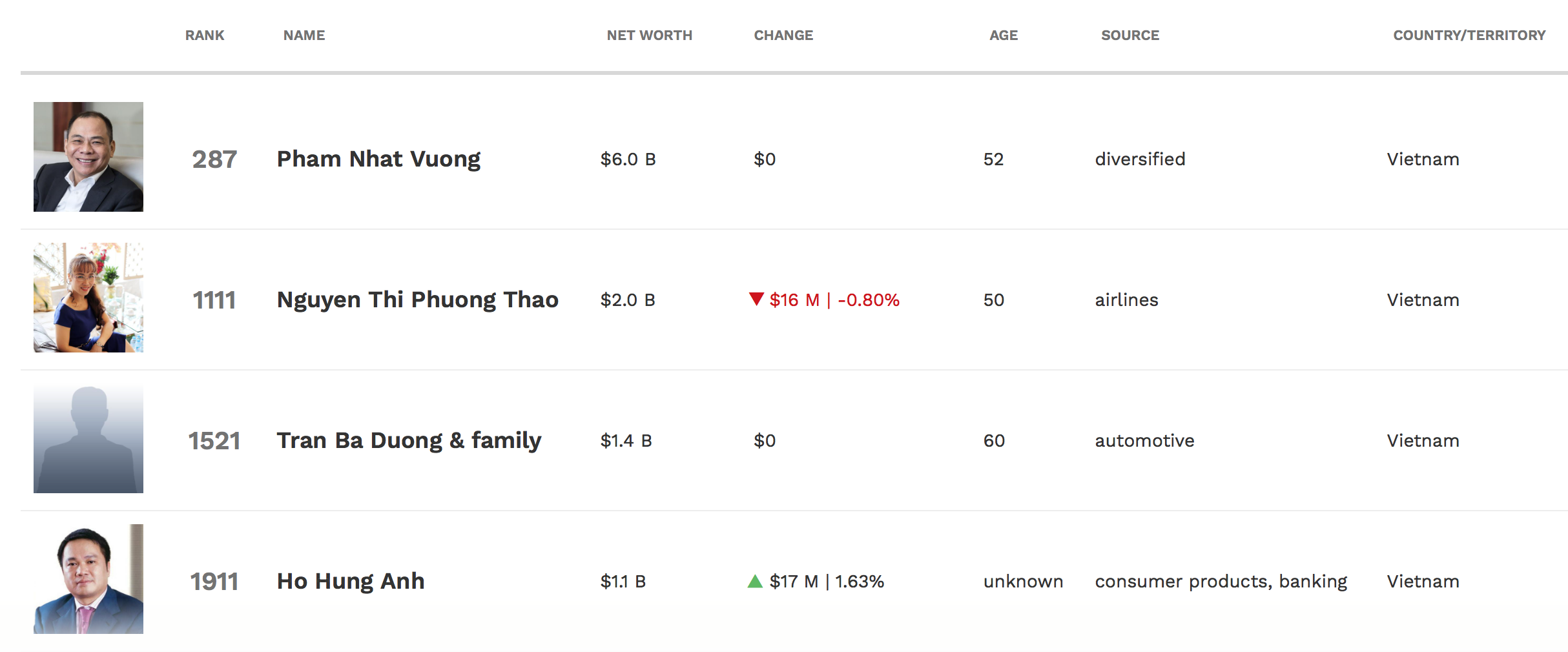
Task: Sort by COUNTRY/TERRITORY column header
Action: [x=1469, y=36]
